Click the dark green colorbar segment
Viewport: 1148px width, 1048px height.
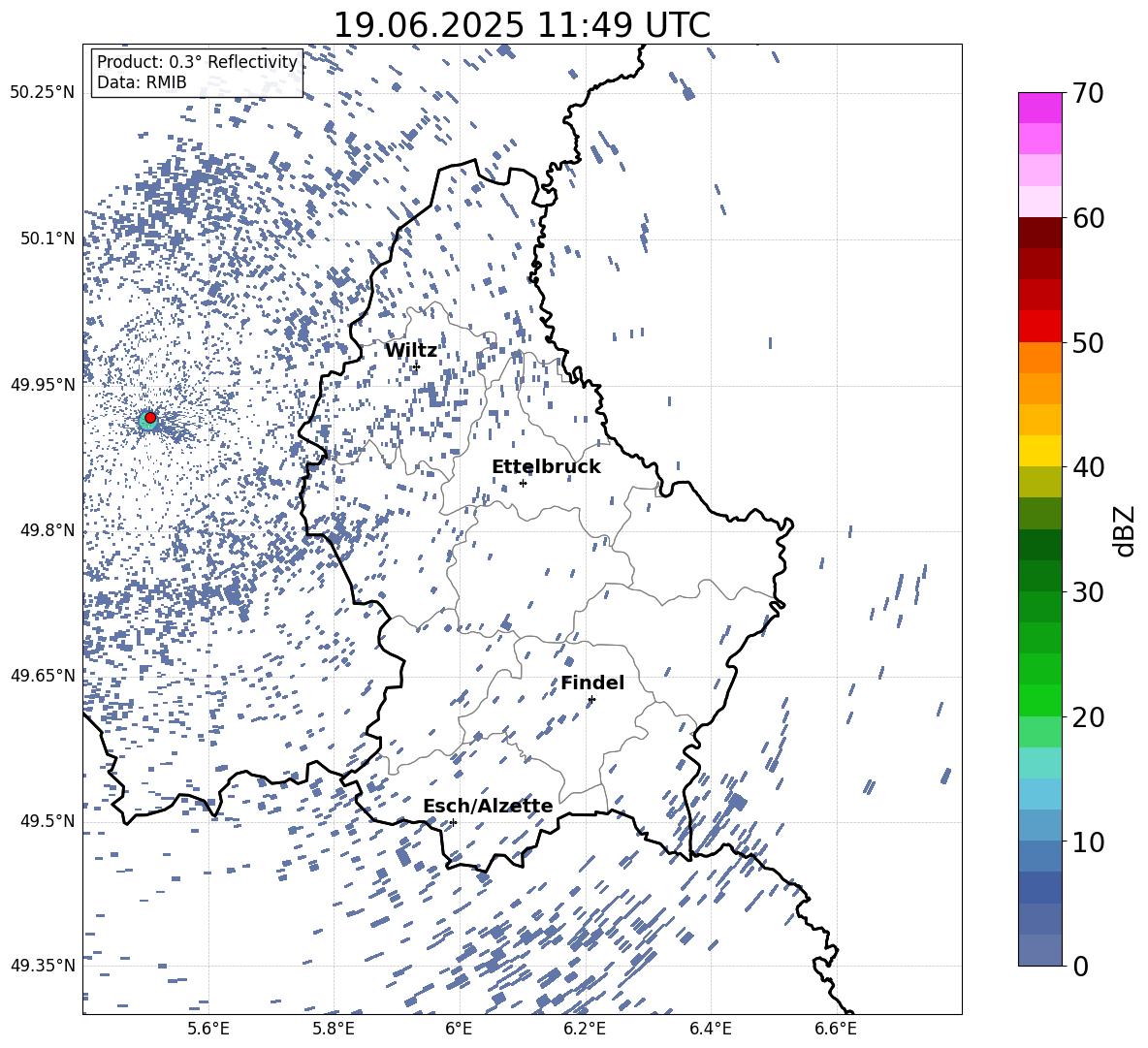pyautogui.click(x=1039, y=545)
